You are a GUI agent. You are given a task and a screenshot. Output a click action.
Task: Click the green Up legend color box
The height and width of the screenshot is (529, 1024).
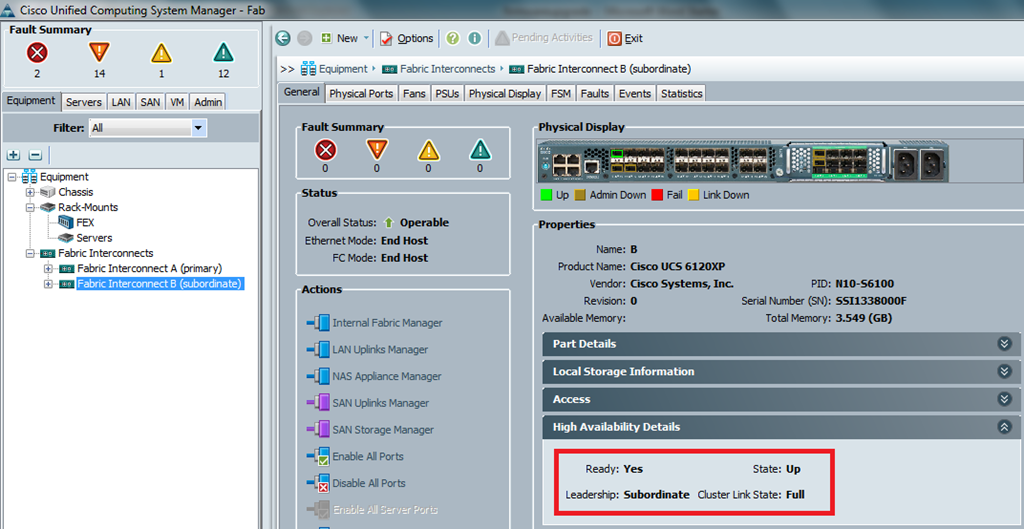click(546, 195)
